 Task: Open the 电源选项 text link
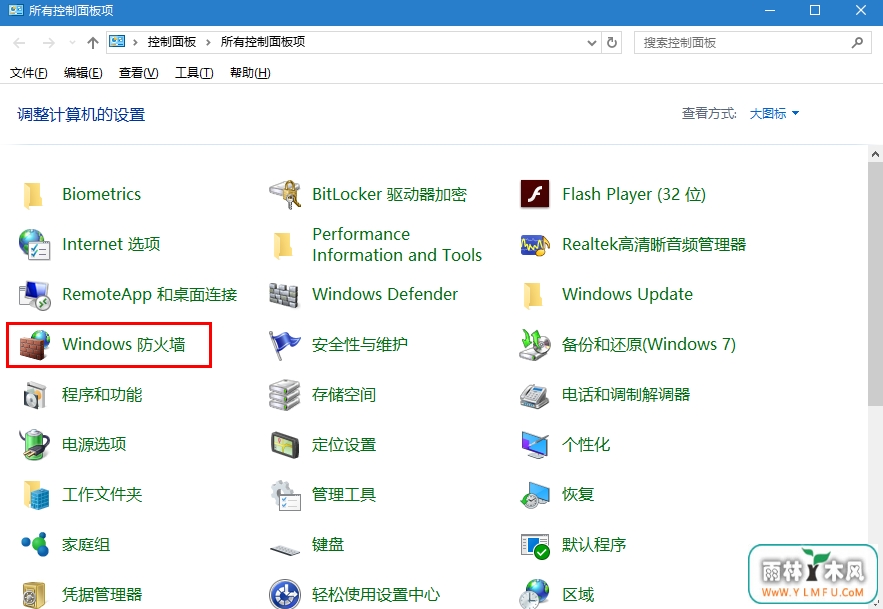coord(94,445)
